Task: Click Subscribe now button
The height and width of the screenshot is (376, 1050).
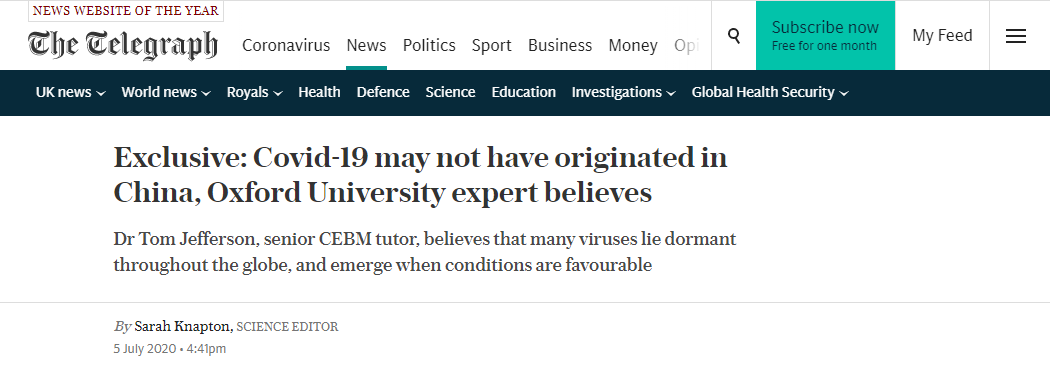Action: pos(825,36)
